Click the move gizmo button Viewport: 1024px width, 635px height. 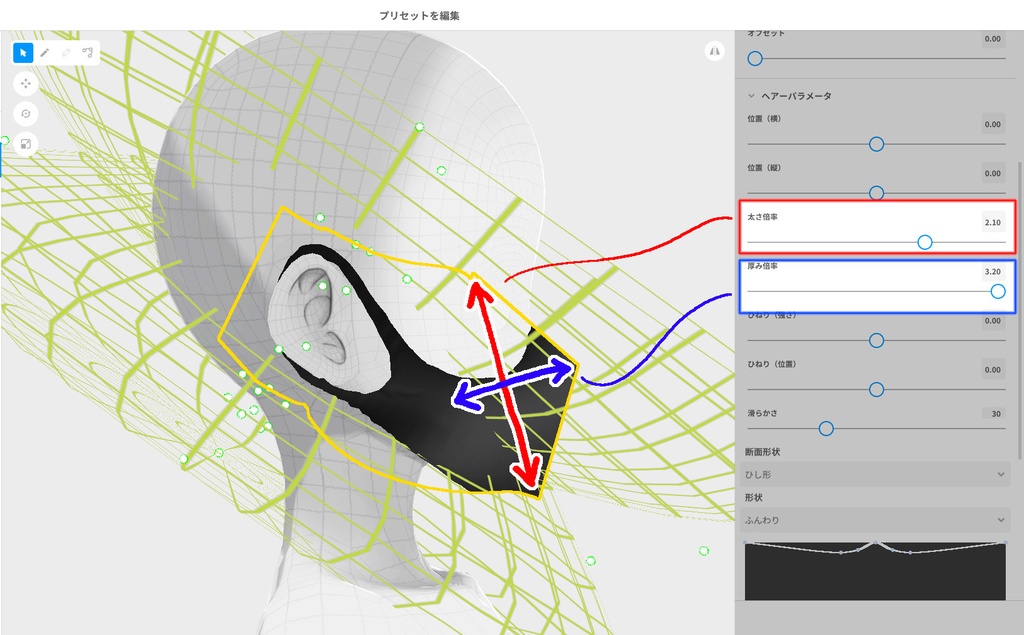25,84
